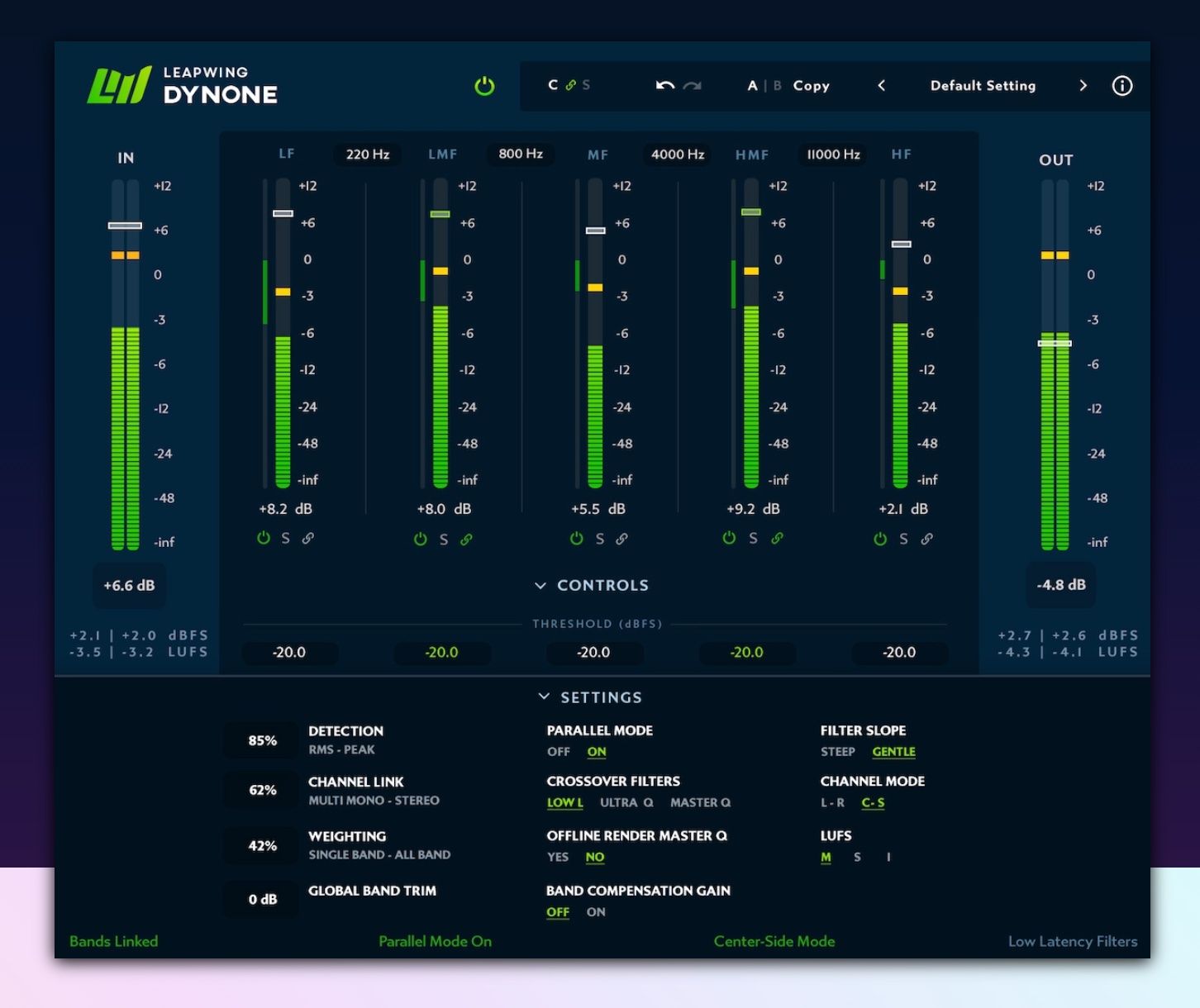
Task: Choose STEEP filter slope
Action: coord(837,752)
